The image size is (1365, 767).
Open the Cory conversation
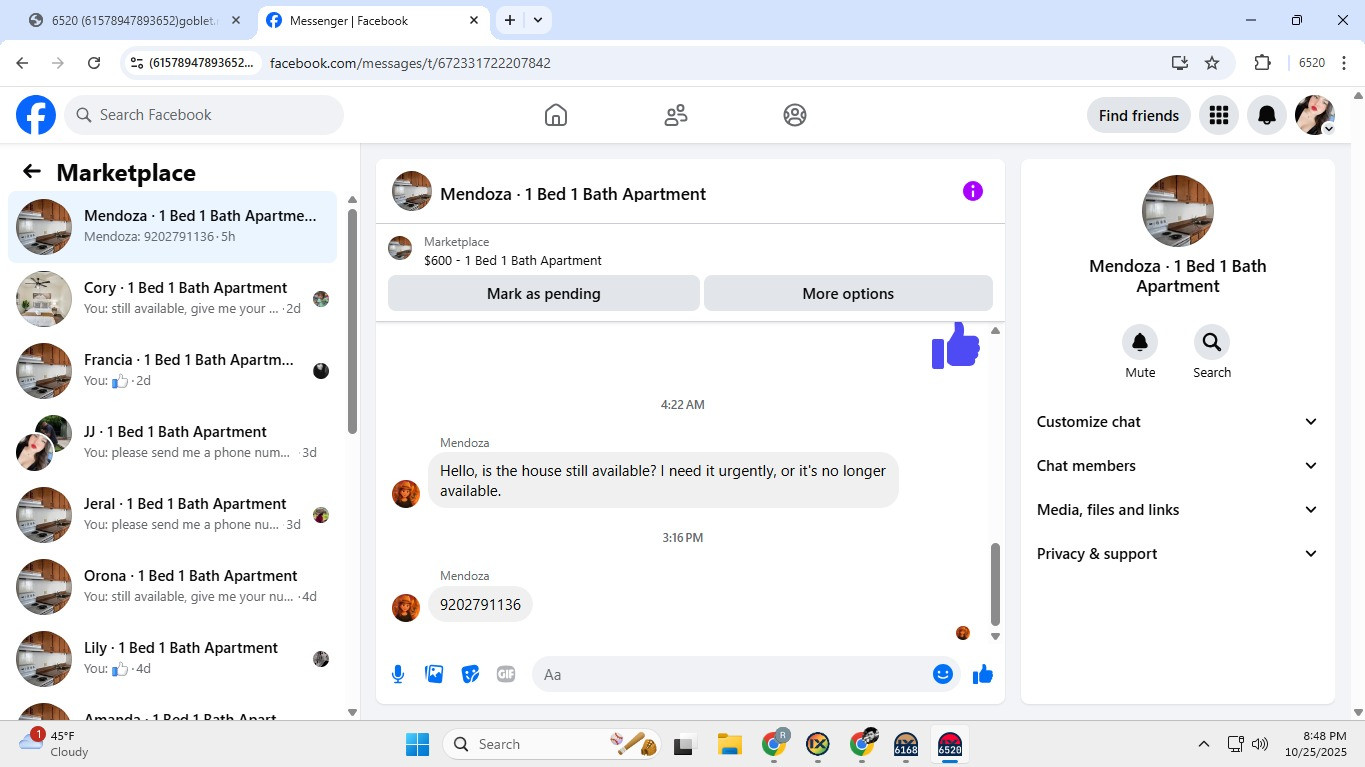[x=173, y=299]
